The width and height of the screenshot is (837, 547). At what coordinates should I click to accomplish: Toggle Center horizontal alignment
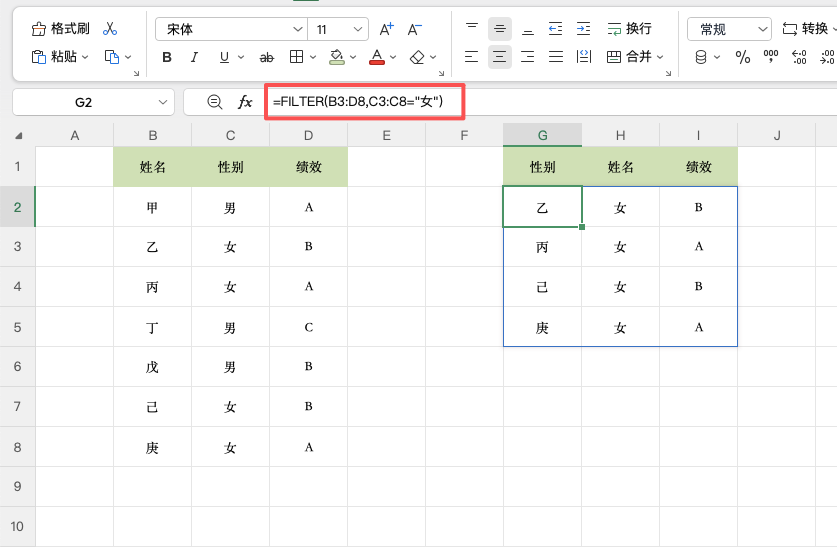click(500, 57)
